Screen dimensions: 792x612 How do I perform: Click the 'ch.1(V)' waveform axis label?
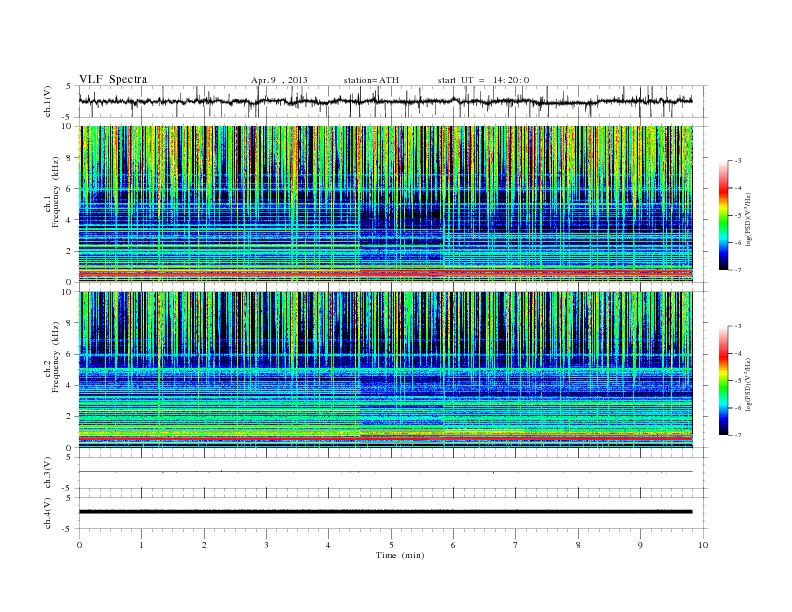[48, 101]
